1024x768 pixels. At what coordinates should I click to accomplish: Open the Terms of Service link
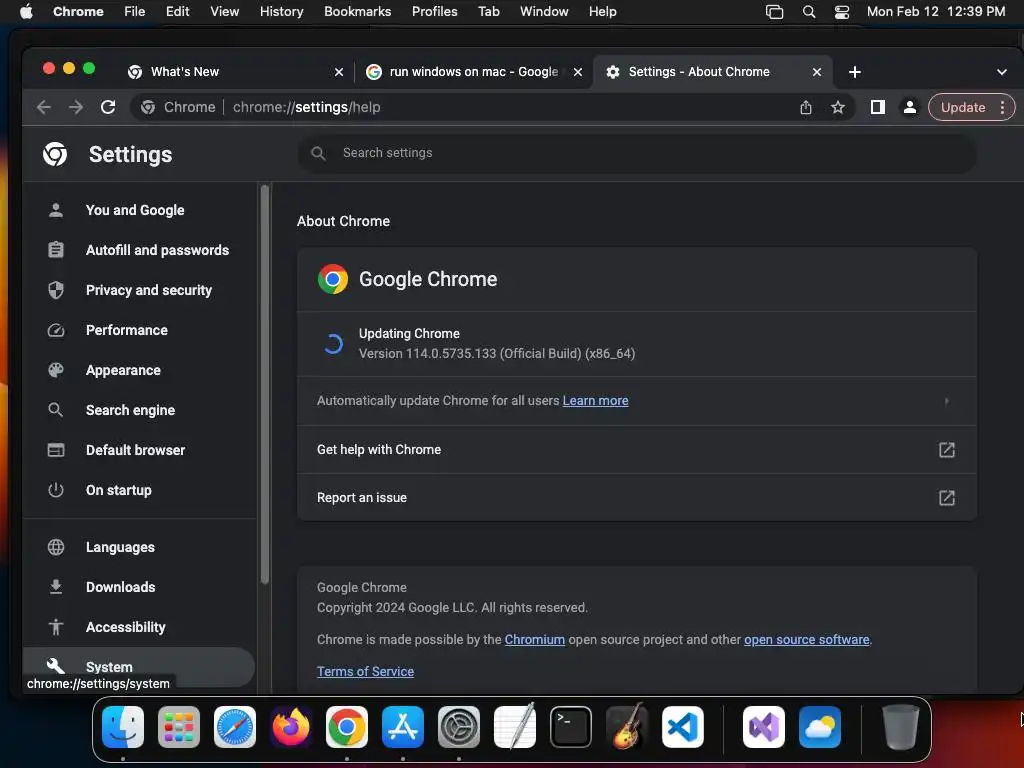click(x=365, y=671)
